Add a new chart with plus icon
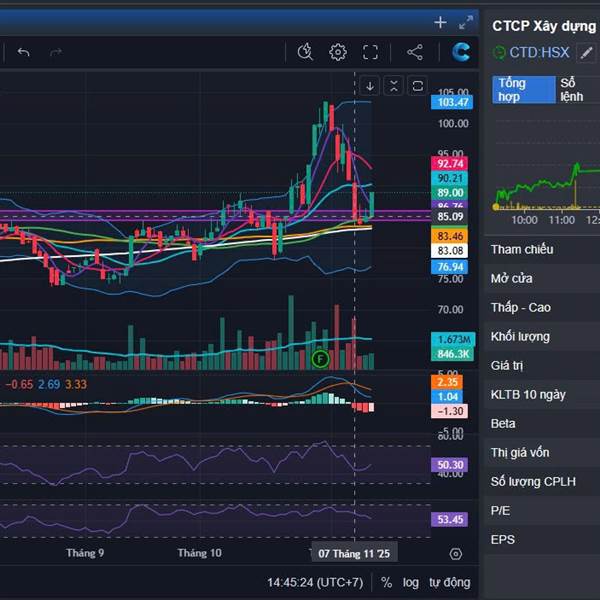 coord(440,22)
